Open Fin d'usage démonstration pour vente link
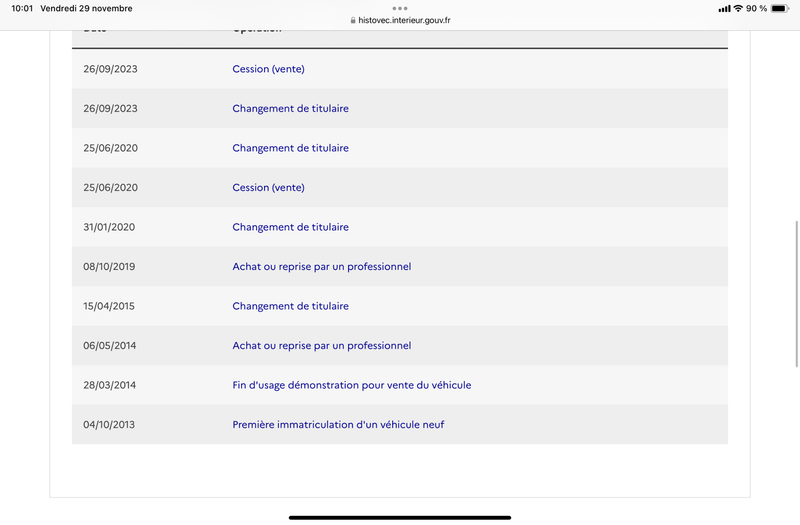The height and width of the screenshot is (525, 800). click(352, 385)
